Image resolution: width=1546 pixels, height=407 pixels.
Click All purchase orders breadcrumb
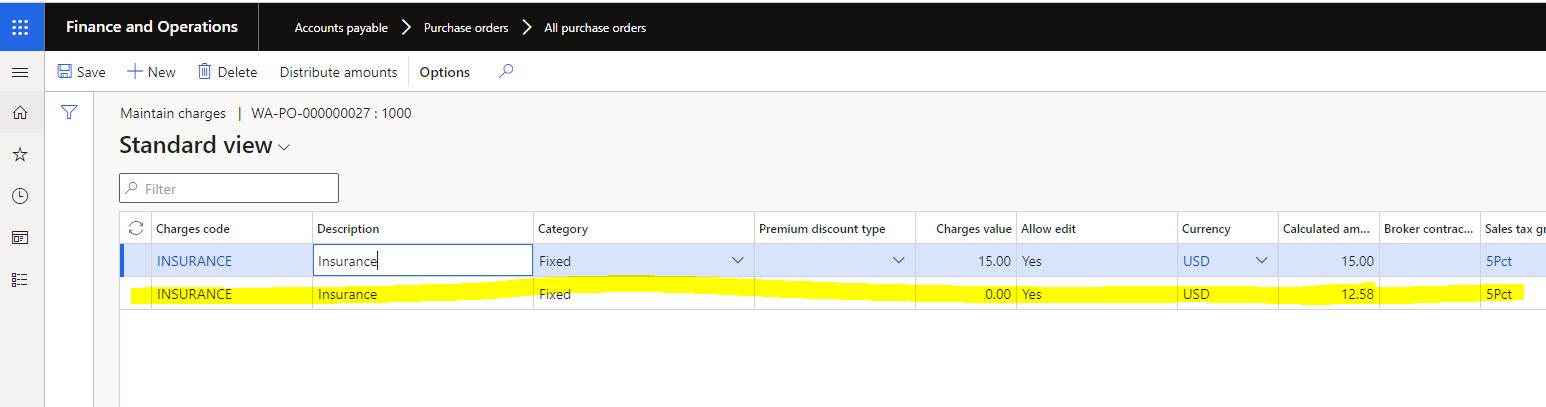pos(595,28)
